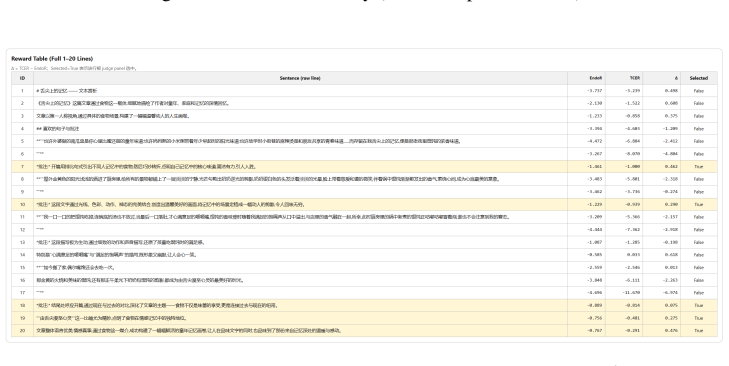
Task: Click the True value in row 20
Action: click(x=698, y=331)
